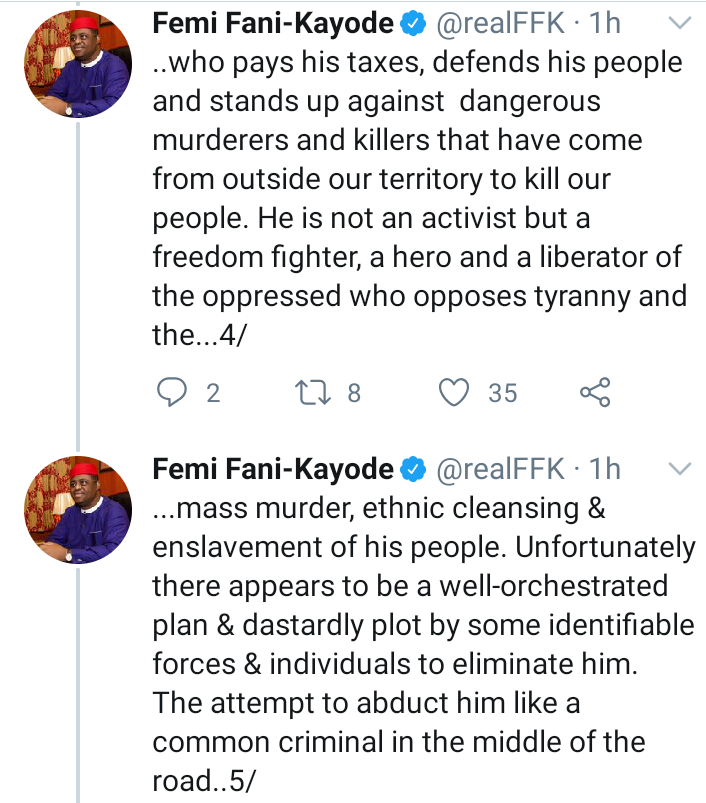This screenshot has height=803, width=706.
Task: Open tweet text about freedom fighter
Action: click(420, 199)
